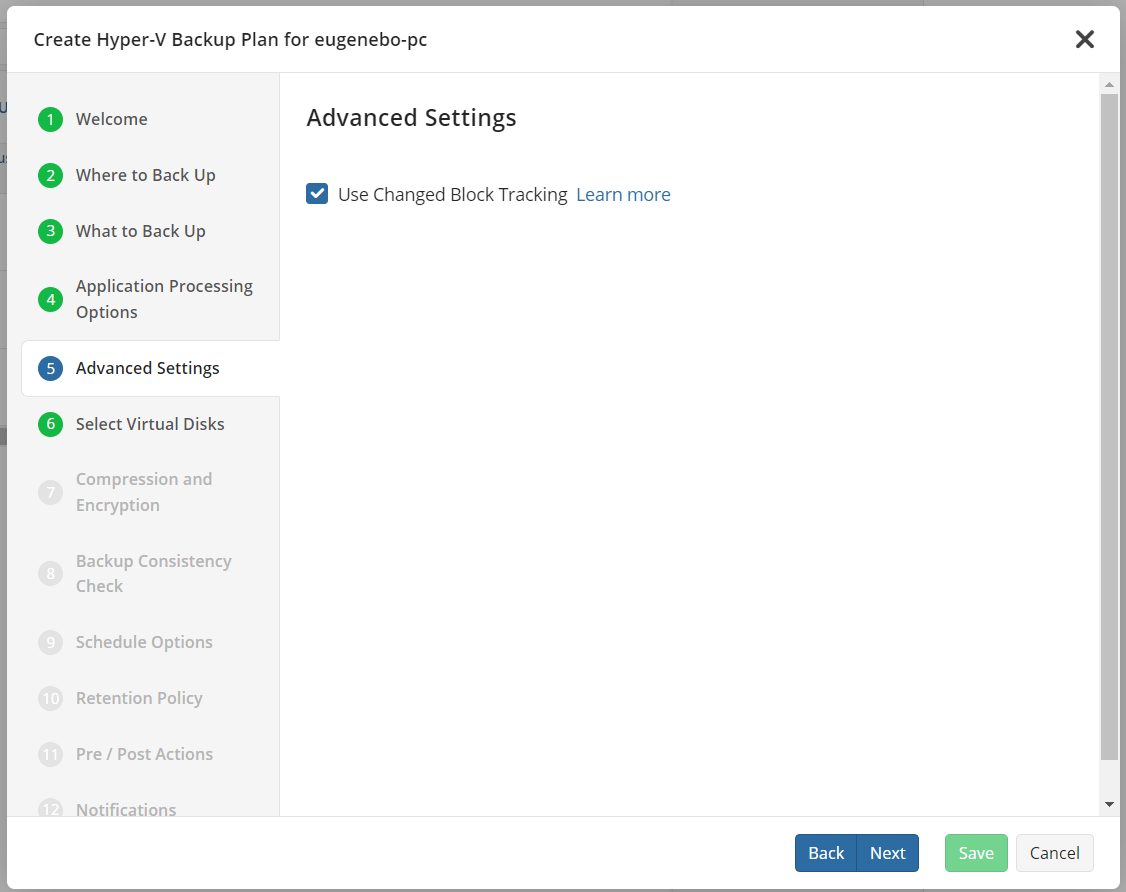The width and height of the screenshot is (1126, 892).
Task: Click the numbered circle 3 beside What to Back Up
Action: point(50,231)
